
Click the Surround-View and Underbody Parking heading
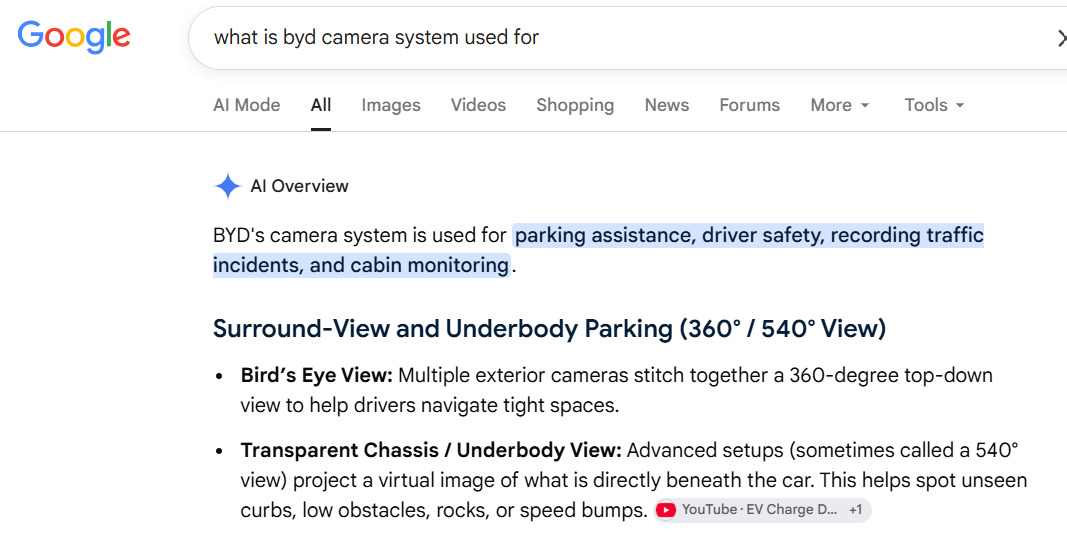coord(550,329)
